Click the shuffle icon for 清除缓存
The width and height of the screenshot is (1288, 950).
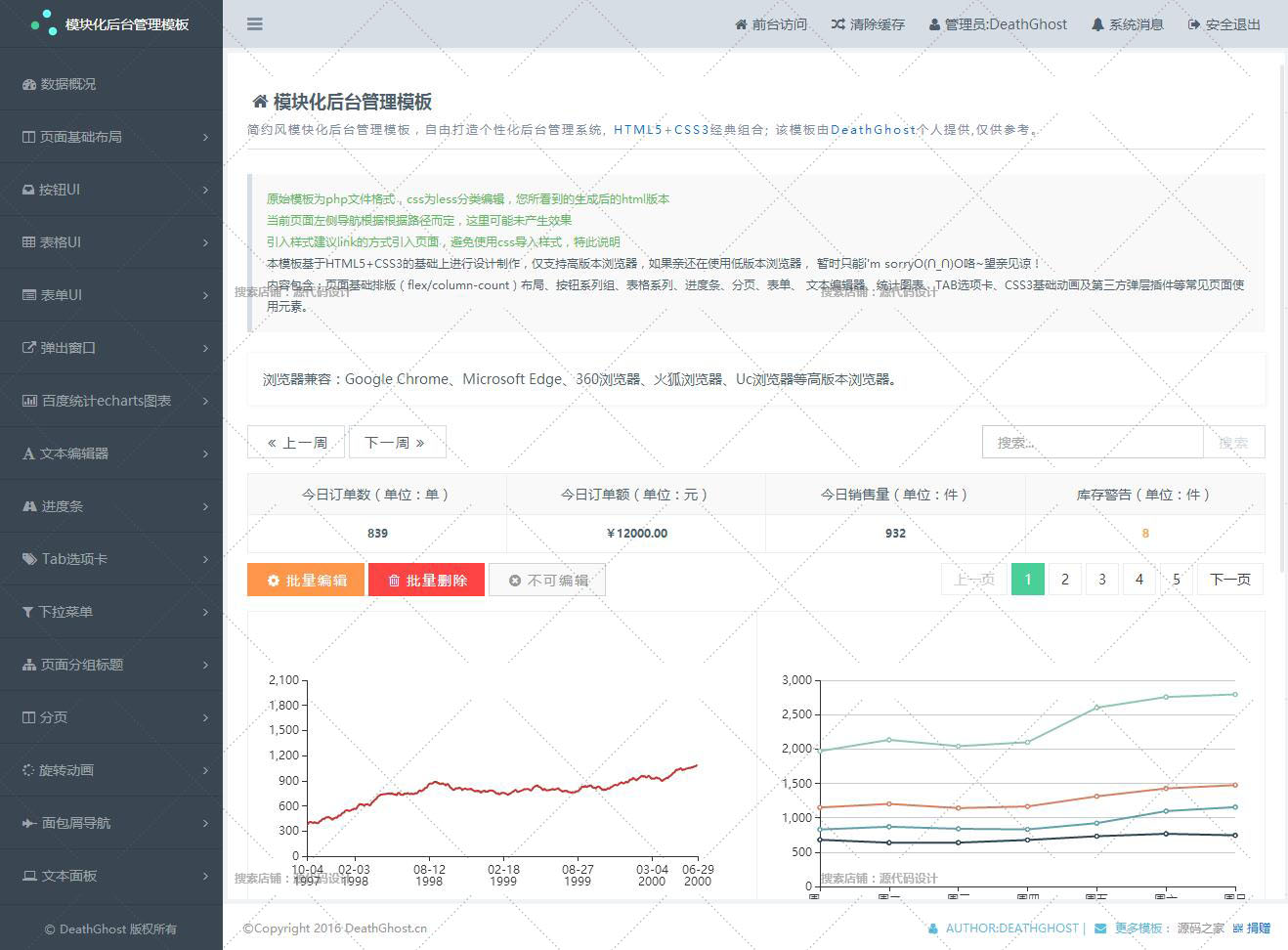point(837,24)
